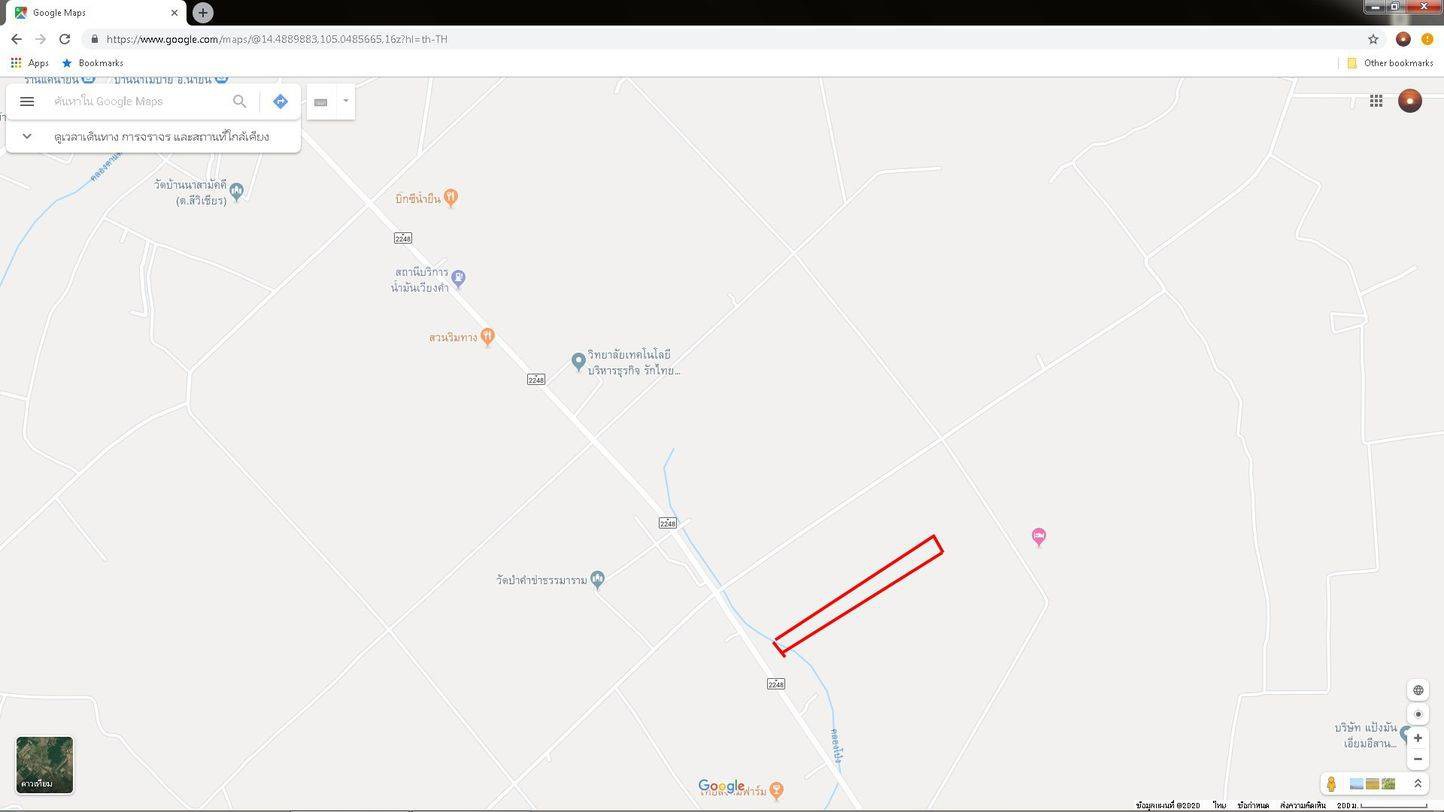Image resolution: width=1444 pixels, height=812 pixels.
Task: Open a new browser tab
Action: (x=203, y=12)
